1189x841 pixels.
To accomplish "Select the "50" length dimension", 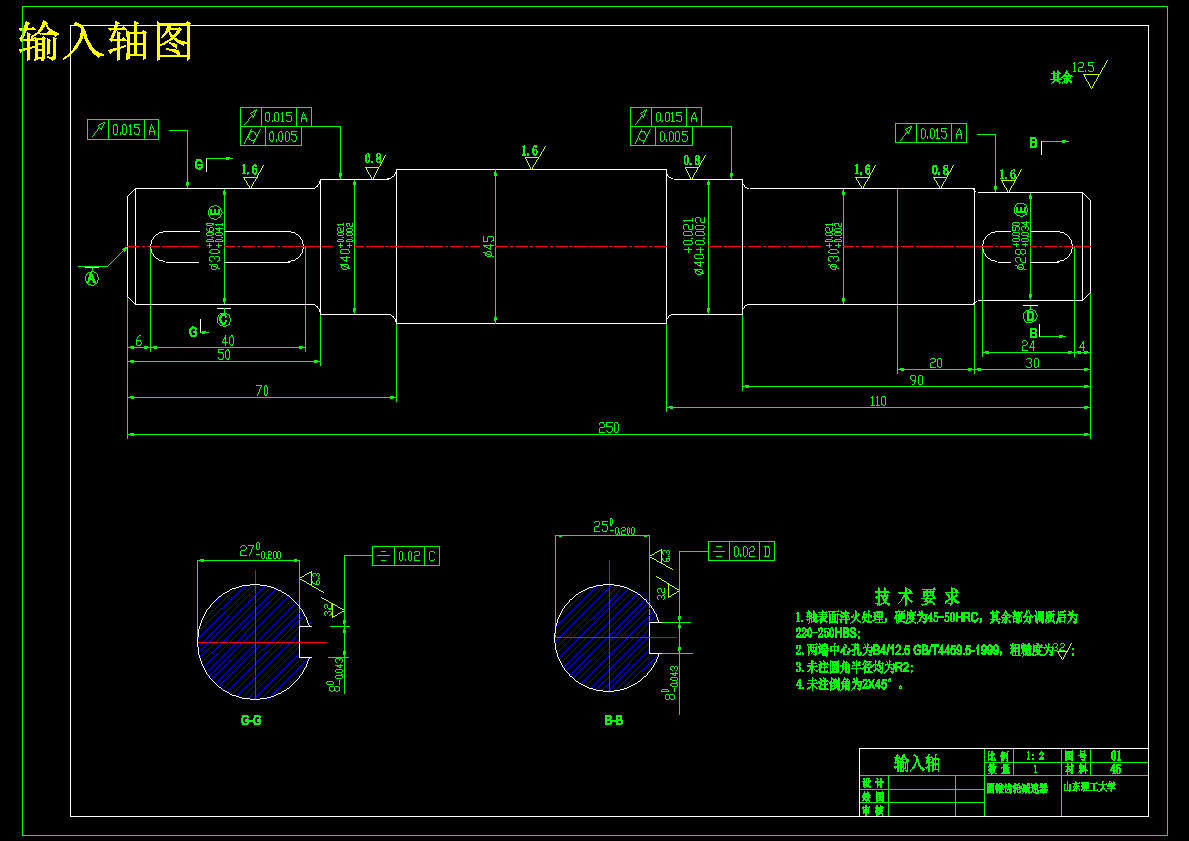I will [x=224, y=355].
